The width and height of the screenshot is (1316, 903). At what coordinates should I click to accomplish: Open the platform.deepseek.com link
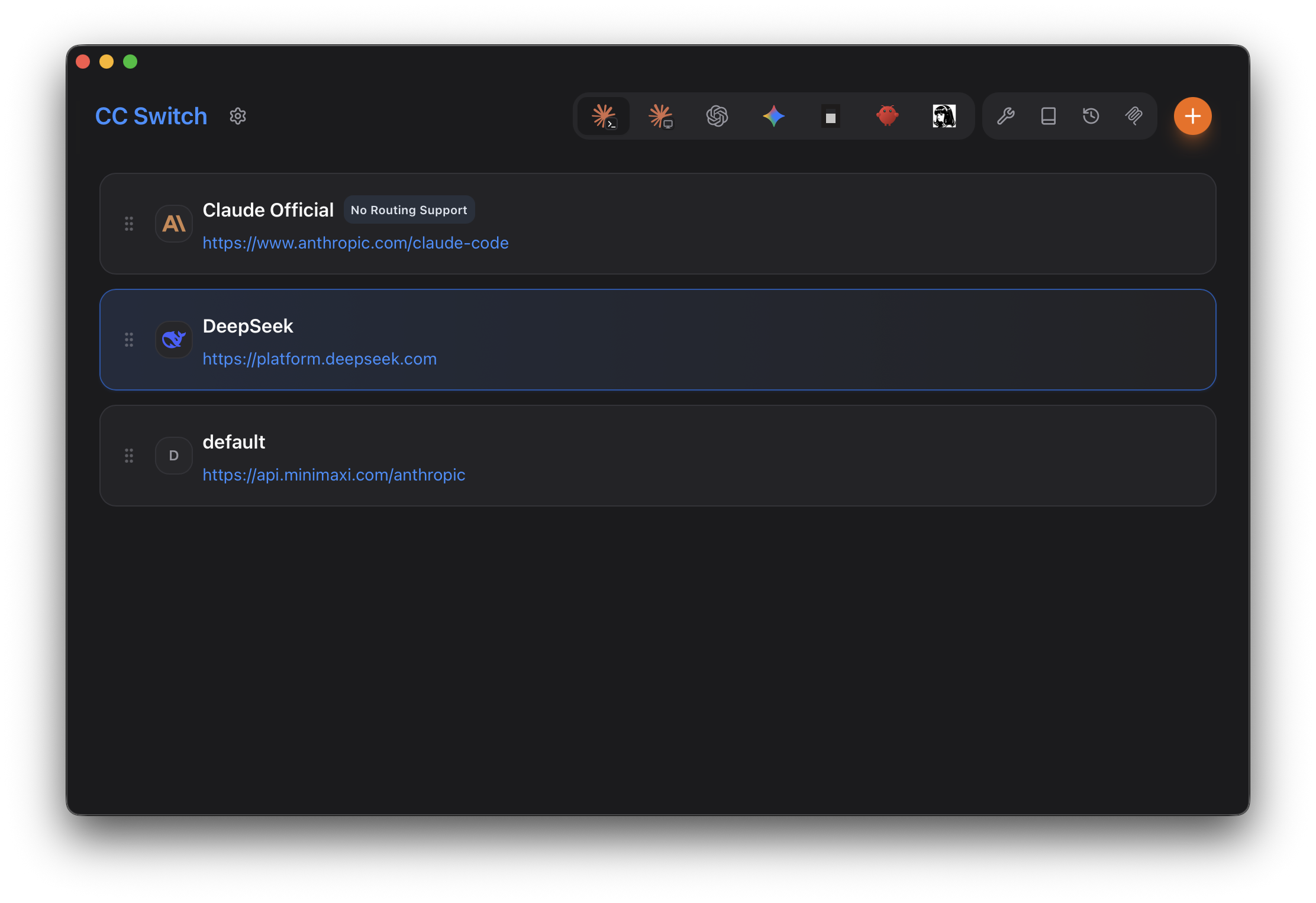[320, 359]
